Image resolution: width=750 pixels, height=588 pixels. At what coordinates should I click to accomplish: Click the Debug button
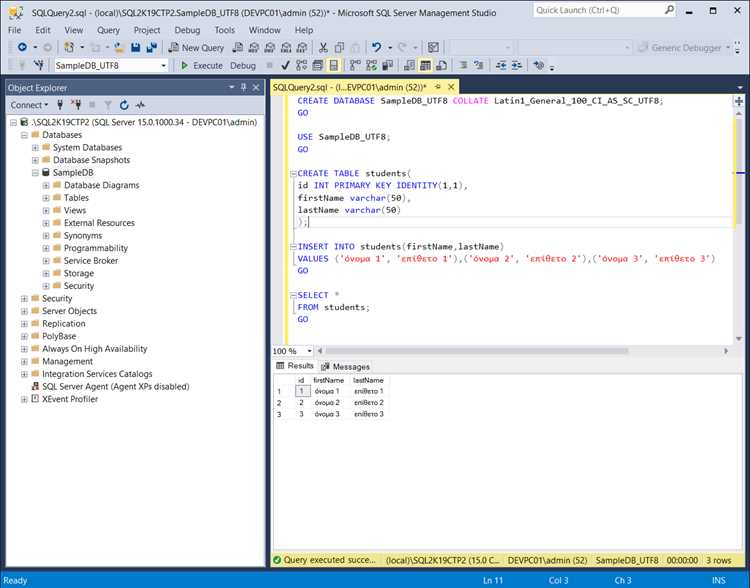[243, 66]
